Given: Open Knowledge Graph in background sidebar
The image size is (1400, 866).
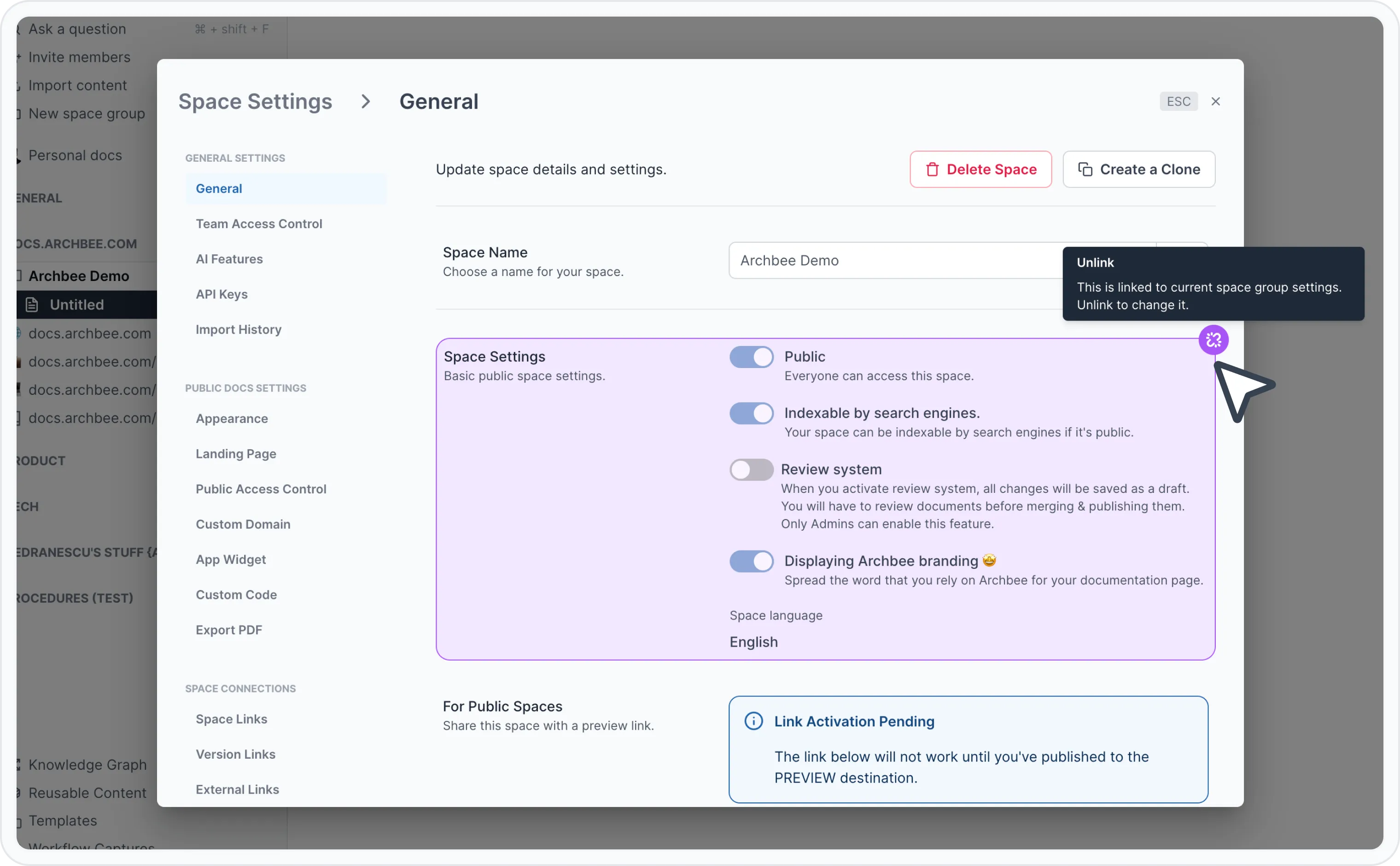Looking at the screenshot, I should pyautogui.click(x=87, y=765).
